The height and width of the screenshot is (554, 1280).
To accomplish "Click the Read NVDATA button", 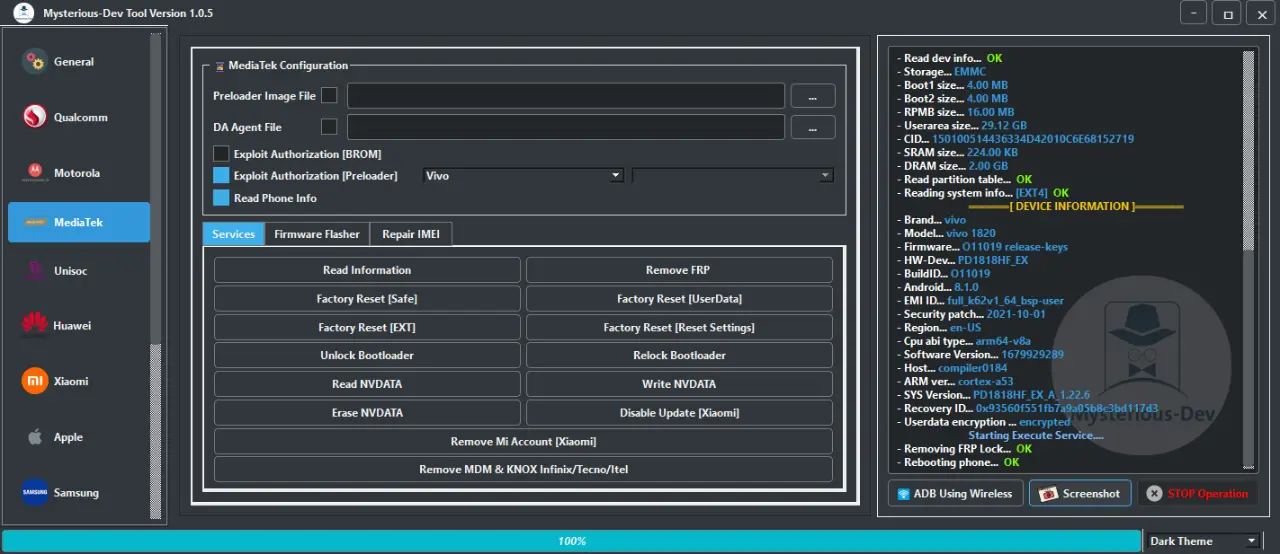I will coord(367,384).
